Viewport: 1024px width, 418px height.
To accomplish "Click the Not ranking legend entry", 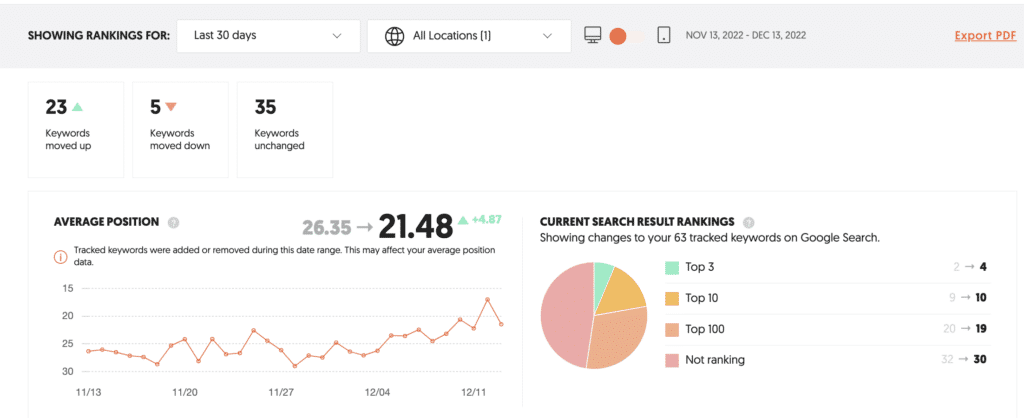I will pyautogui.click(x=716, y=360).
